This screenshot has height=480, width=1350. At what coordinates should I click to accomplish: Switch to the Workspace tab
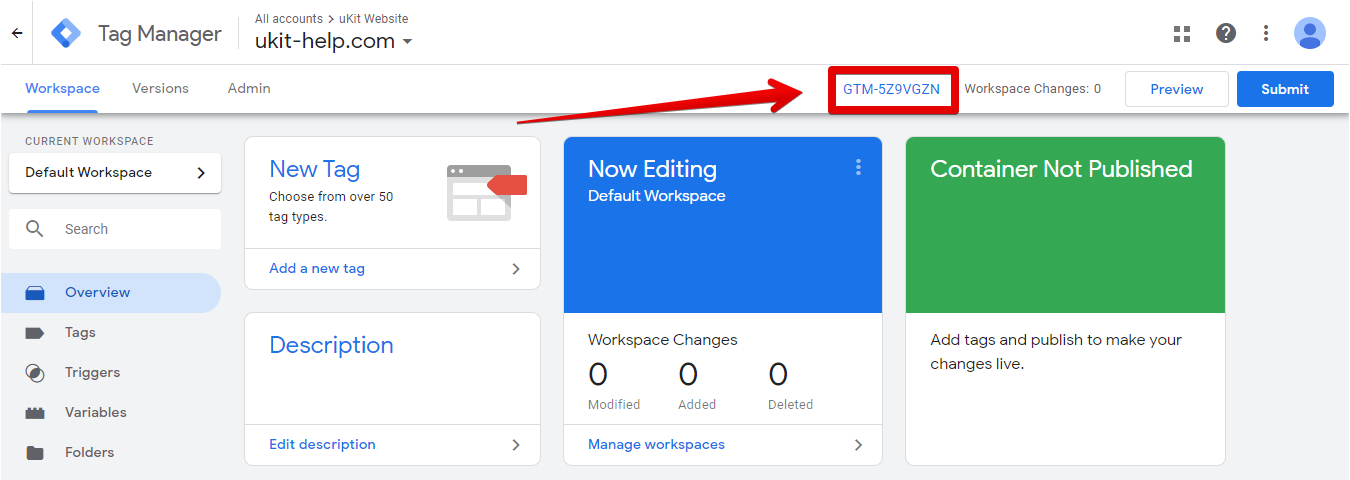coord(62,88)
